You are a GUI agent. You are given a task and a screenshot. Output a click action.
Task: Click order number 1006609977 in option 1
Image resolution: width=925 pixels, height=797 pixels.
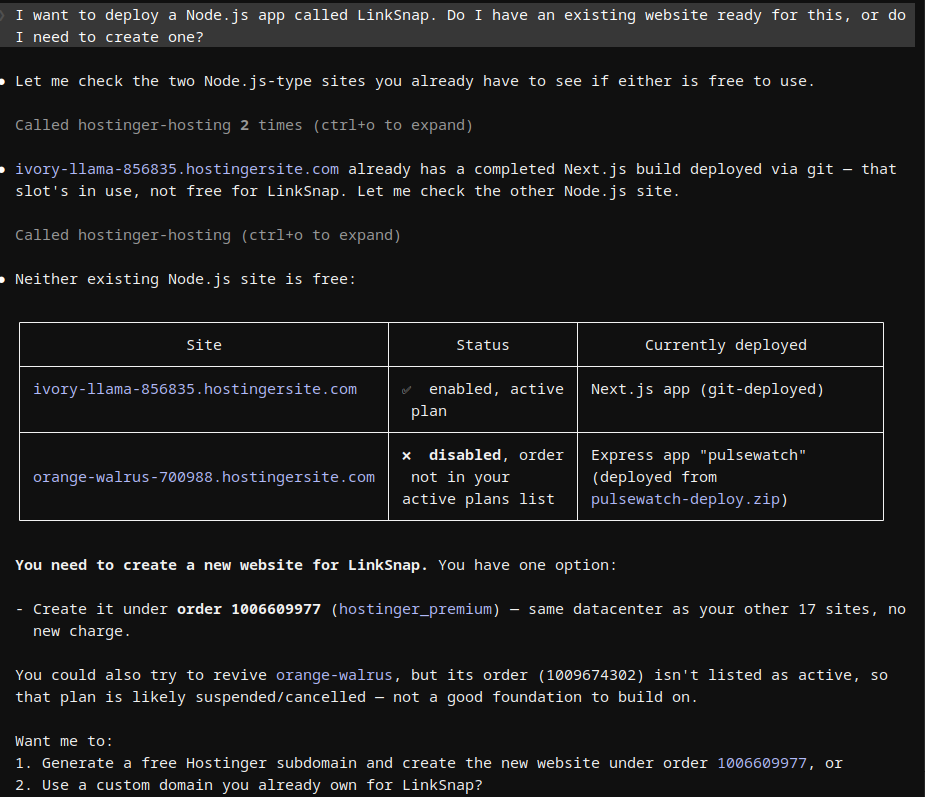(762, 763)
